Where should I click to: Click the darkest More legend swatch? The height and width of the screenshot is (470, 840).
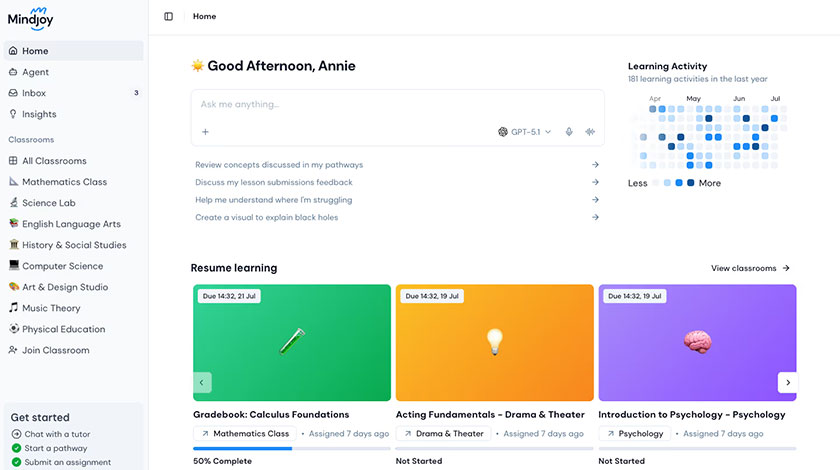691,183
